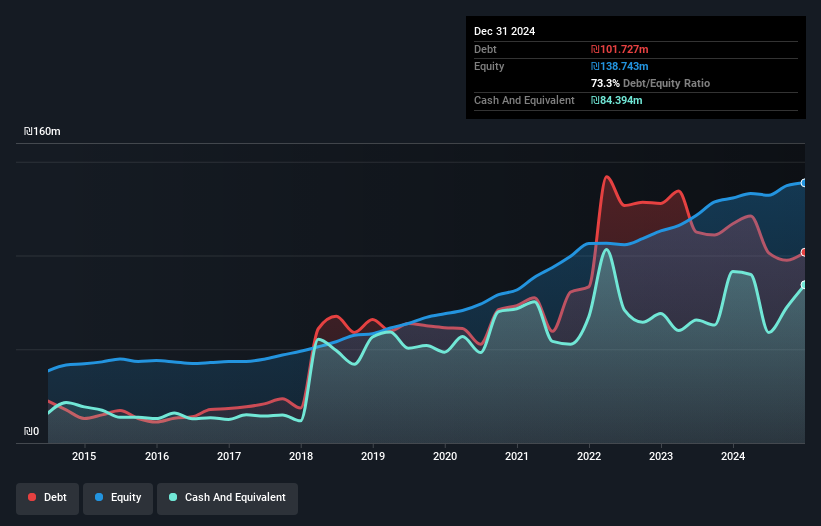Toggle the Cash And Equivalent legend button

(x=227, y=498)
